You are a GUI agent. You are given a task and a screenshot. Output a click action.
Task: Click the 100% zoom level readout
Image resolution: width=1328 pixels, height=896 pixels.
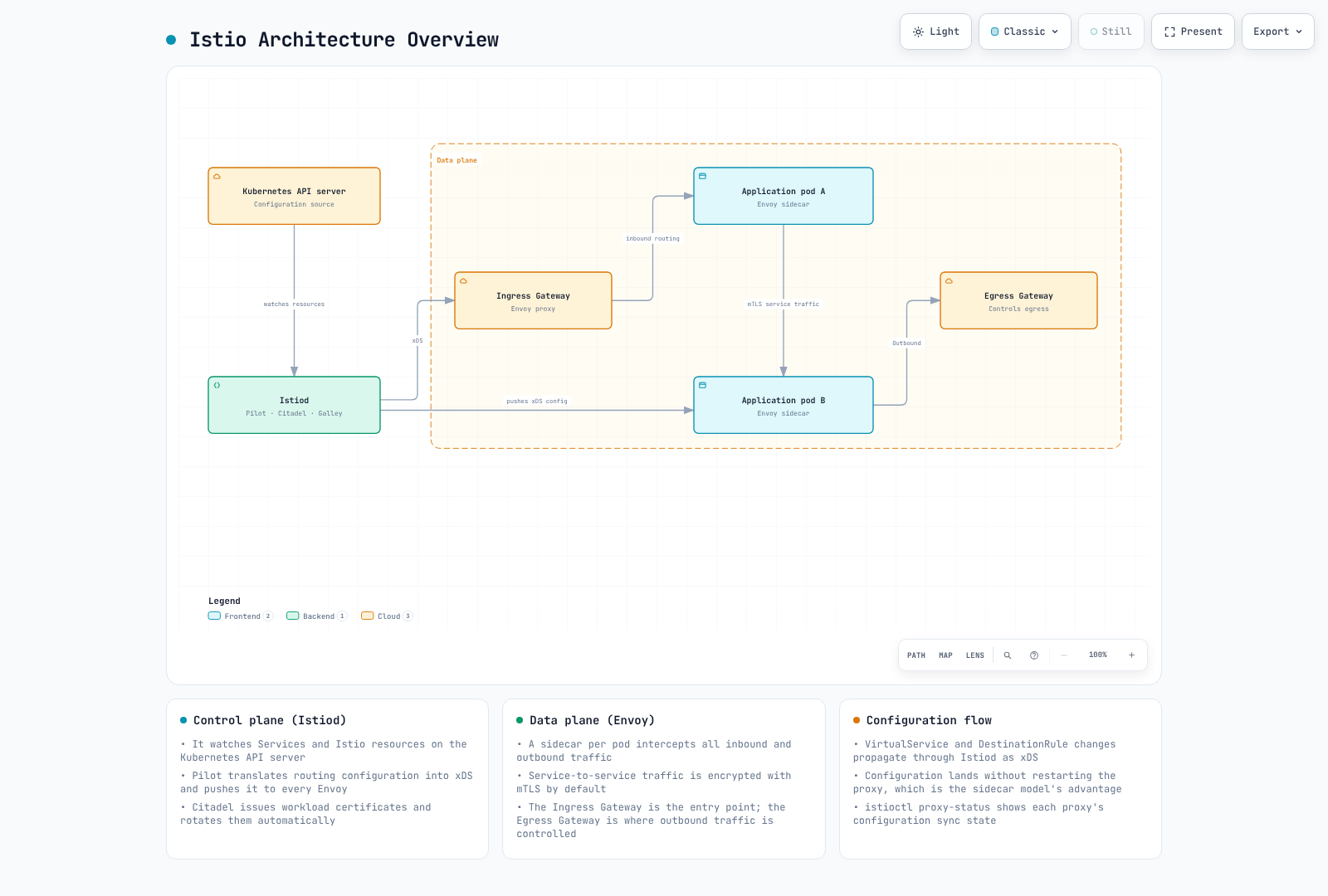tap(1098, 655)
